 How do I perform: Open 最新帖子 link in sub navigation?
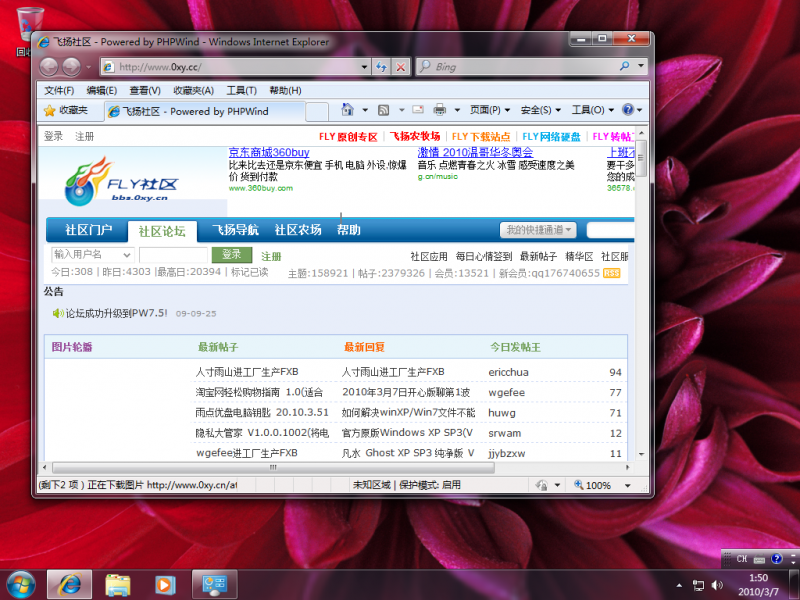[x=538, y=256]
